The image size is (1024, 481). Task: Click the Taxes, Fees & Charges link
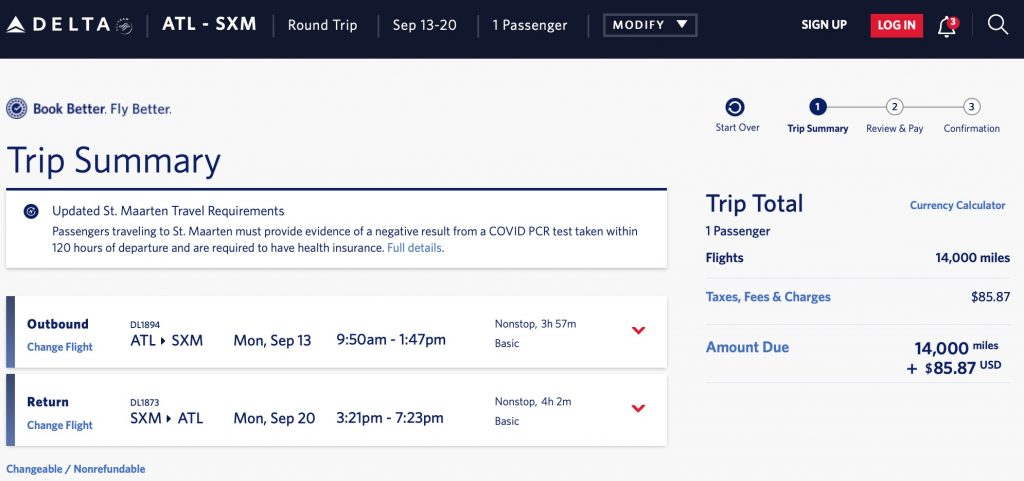pos(768,297)
